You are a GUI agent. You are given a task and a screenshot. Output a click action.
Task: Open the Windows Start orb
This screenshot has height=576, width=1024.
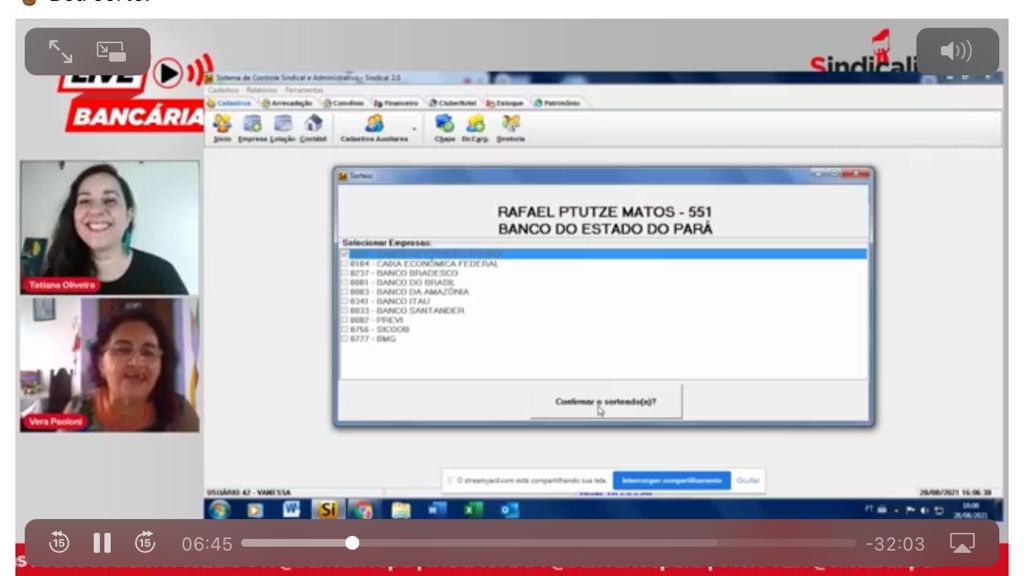tap(219, 509)
